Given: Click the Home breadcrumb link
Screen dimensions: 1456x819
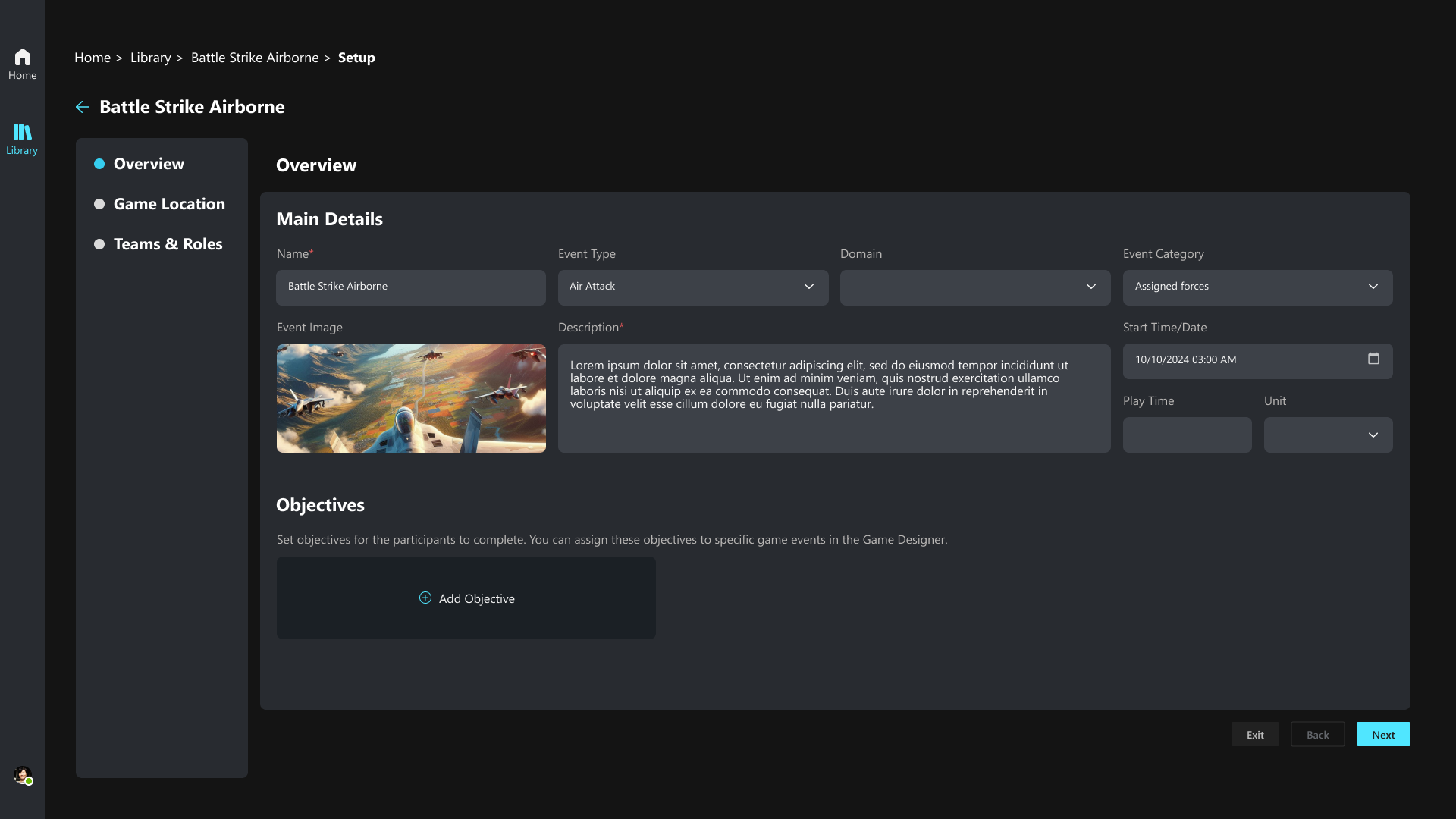Looking at the screenshot, I should tap(93, 58).
